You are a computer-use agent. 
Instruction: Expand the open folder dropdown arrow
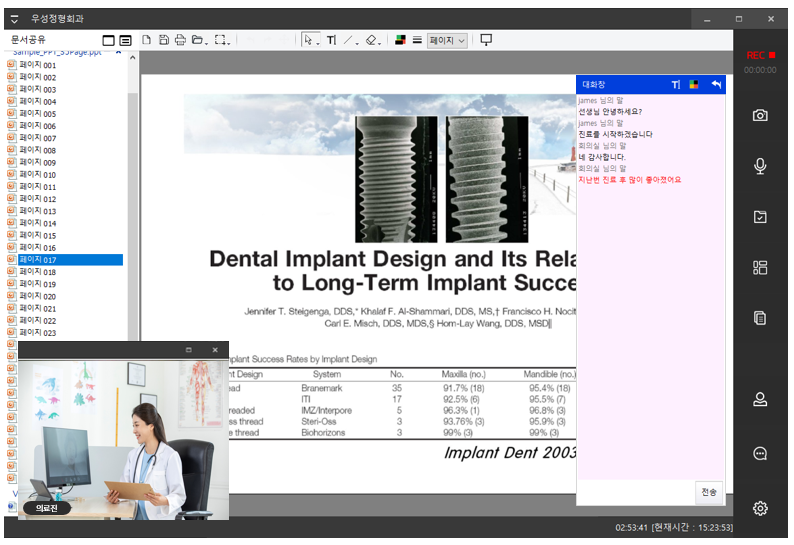click(205, 42)
